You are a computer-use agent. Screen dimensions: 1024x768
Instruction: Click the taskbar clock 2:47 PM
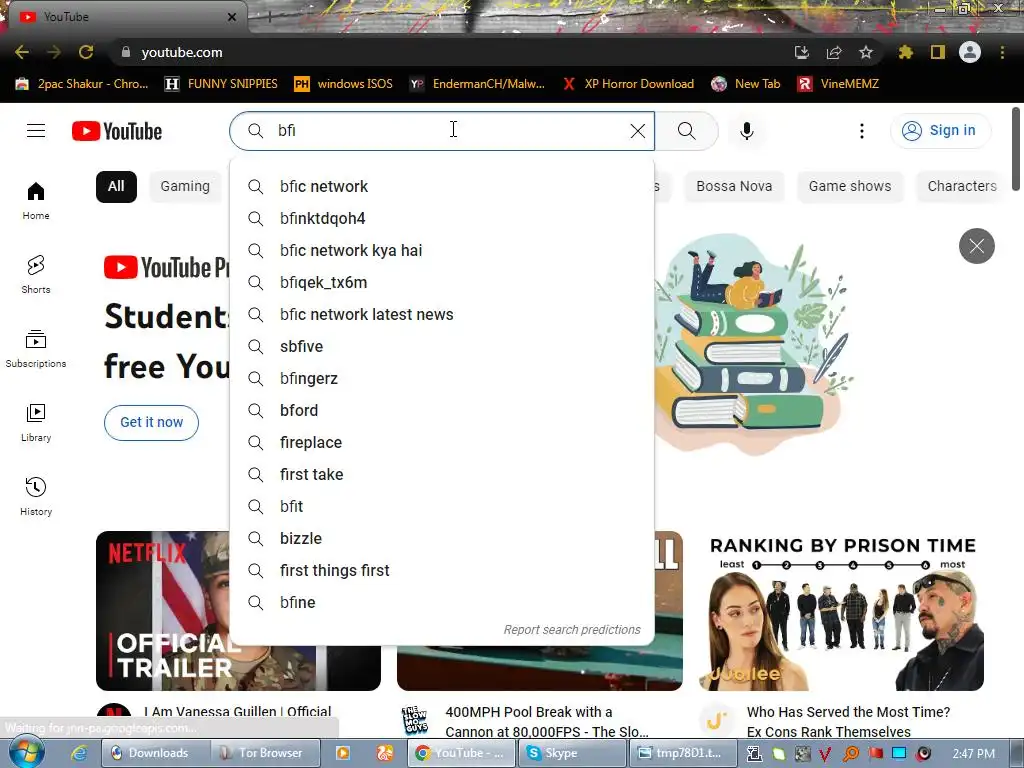pyautogui.click(x=974, y=754)
